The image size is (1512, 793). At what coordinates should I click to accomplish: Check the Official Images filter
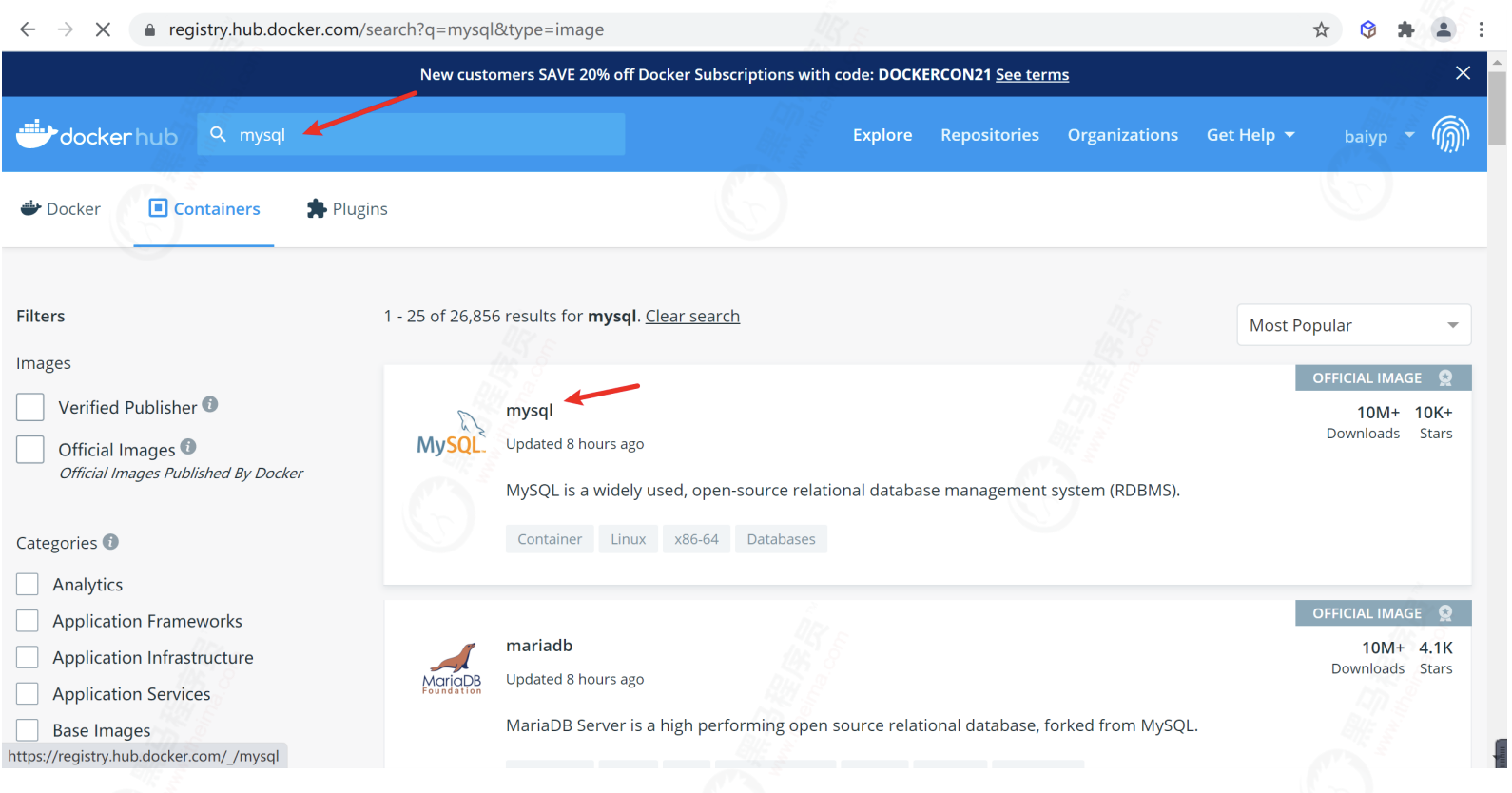tap(30, 449)
